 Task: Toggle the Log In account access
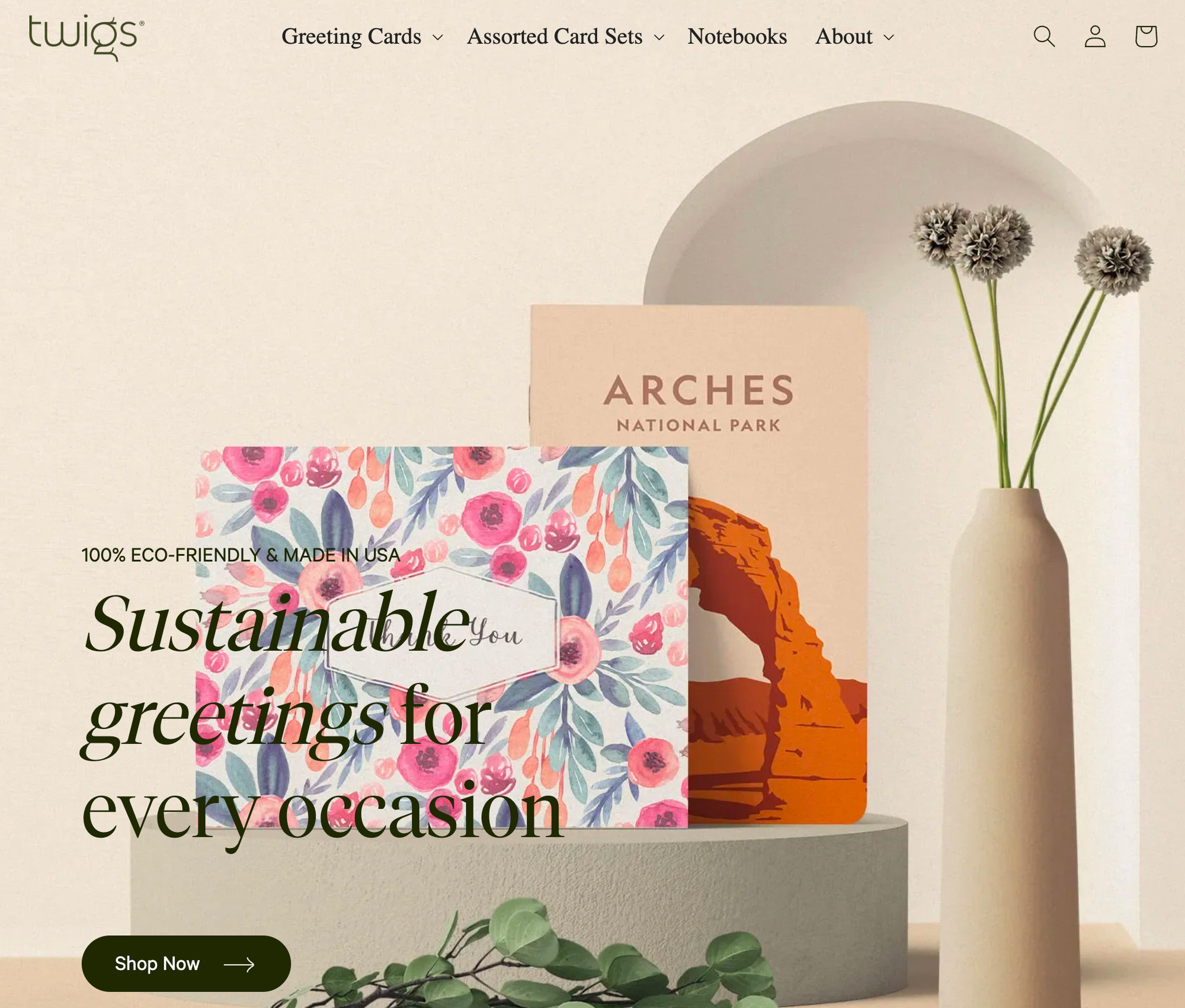coord(1095,36)
